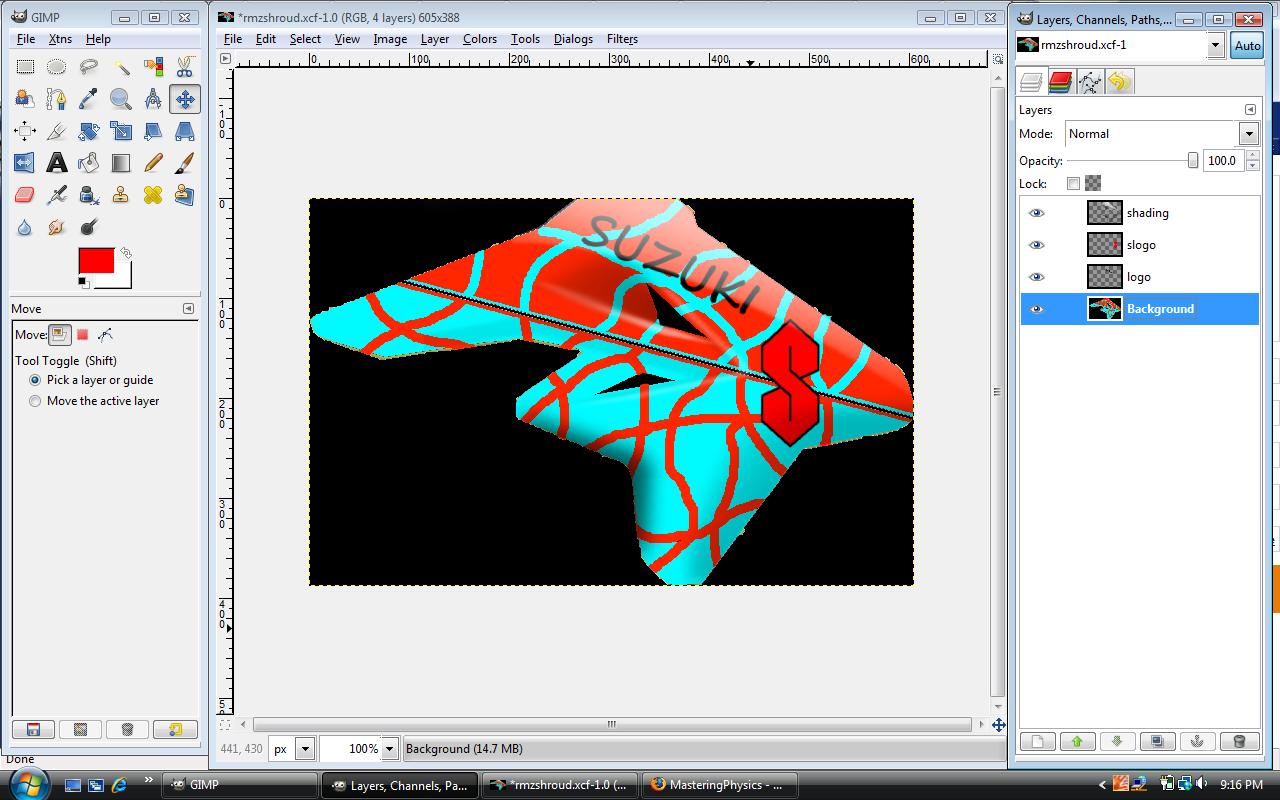The width and height of the screenshot is (1280, 800).
Task: Toggle visibility of the logo layer
Action: [x=1037, y=277]
